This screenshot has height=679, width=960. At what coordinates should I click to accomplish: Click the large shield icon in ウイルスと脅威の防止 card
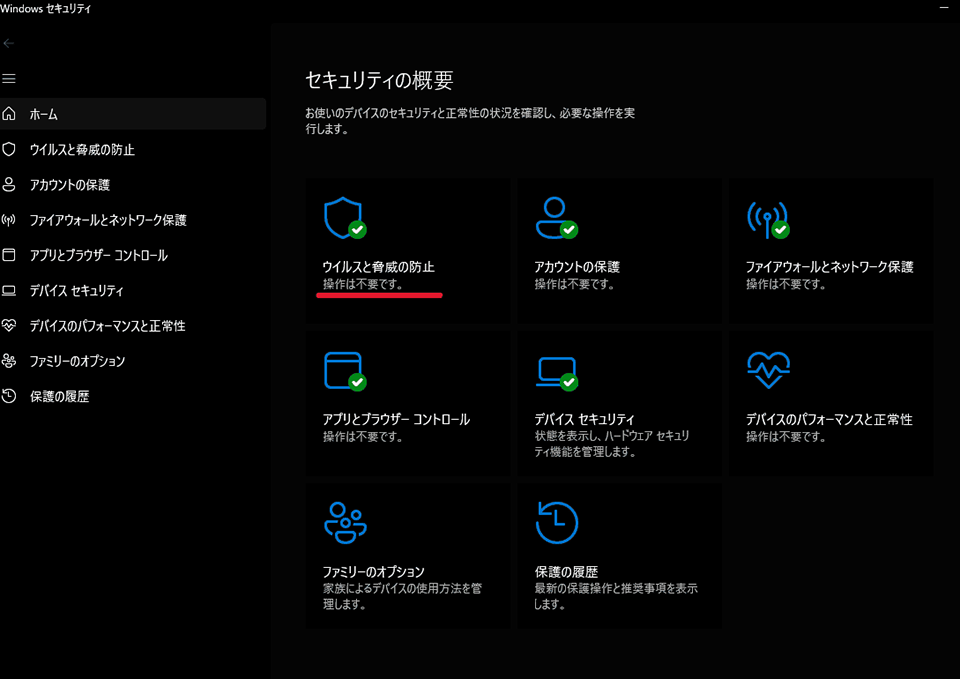[345, 218]
